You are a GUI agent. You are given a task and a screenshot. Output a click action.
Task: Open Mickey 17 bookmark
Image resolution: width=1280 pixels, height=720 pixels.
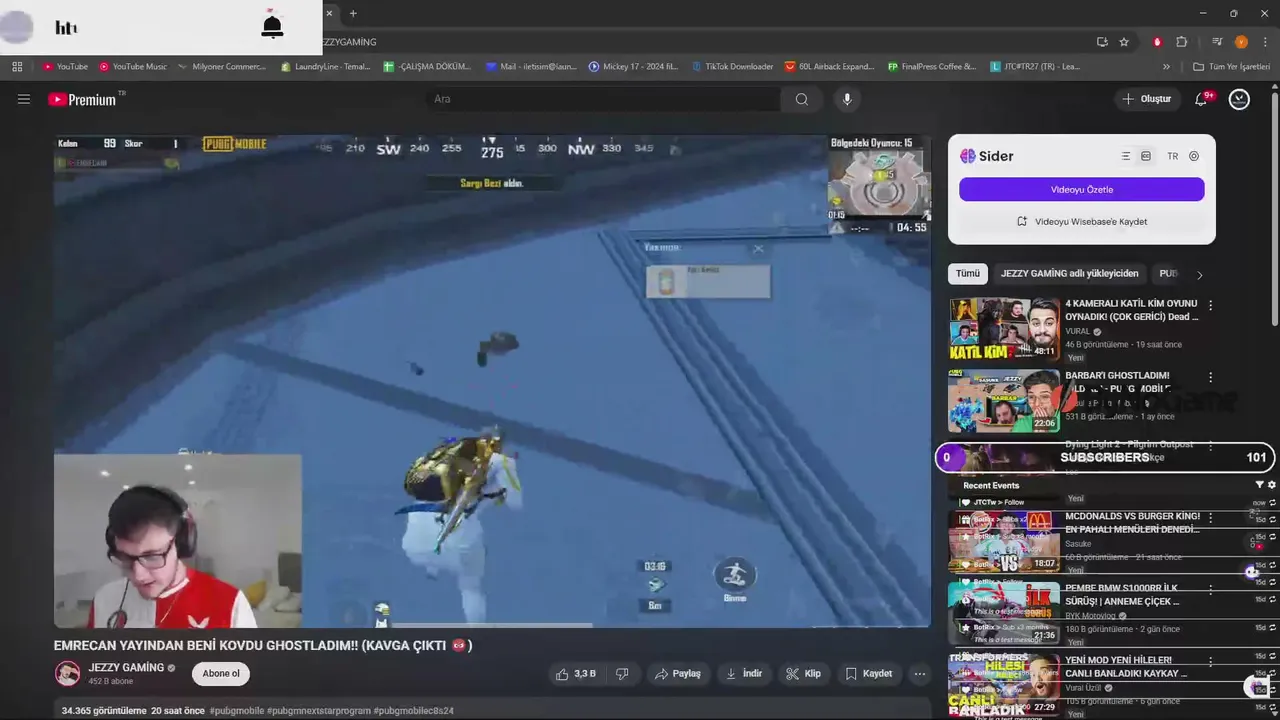click(x=634, y=66)
